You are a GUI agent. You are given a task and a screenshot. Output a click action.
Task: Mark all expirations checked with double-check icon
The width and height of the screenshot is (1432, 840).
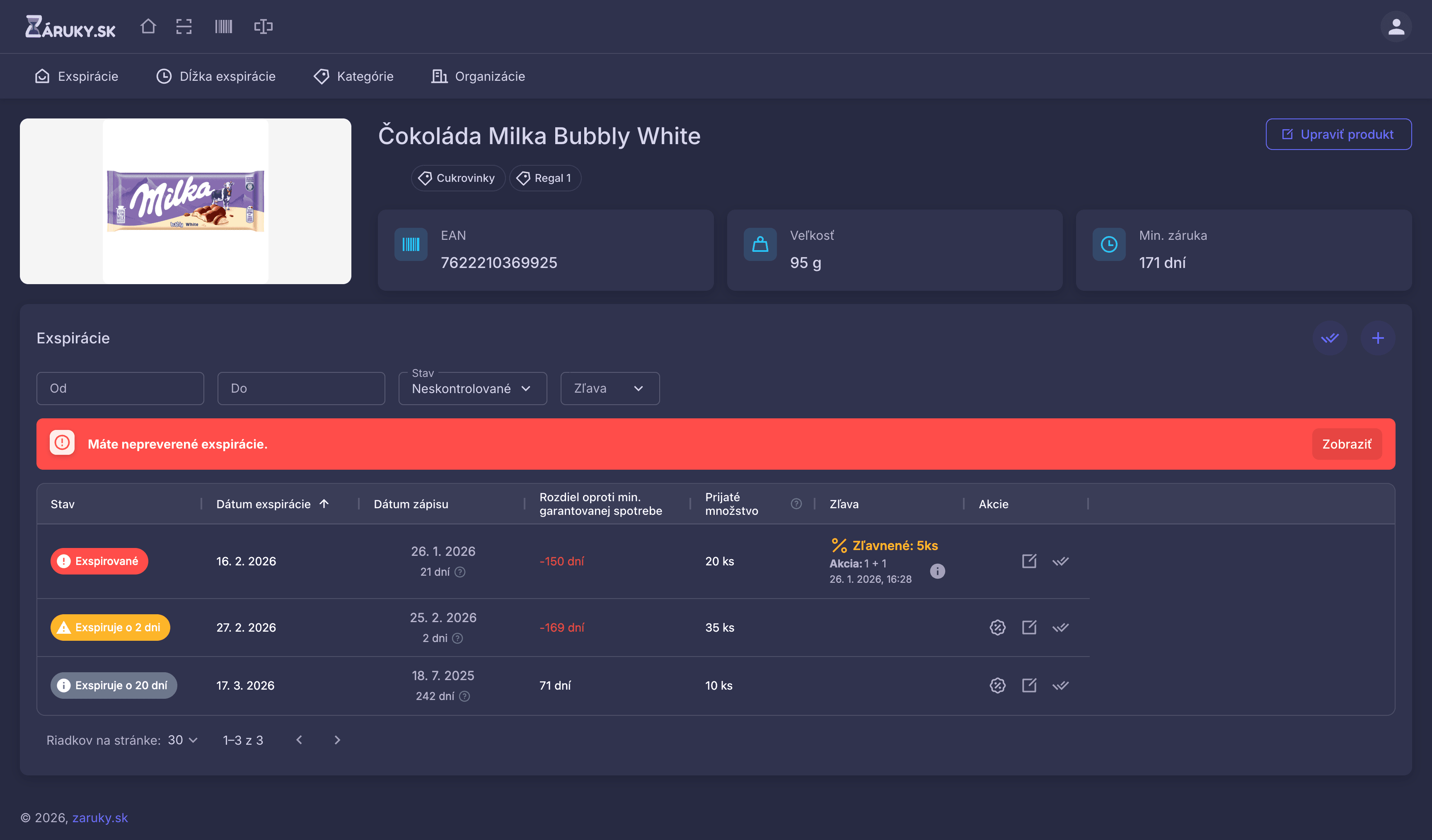1330,338
